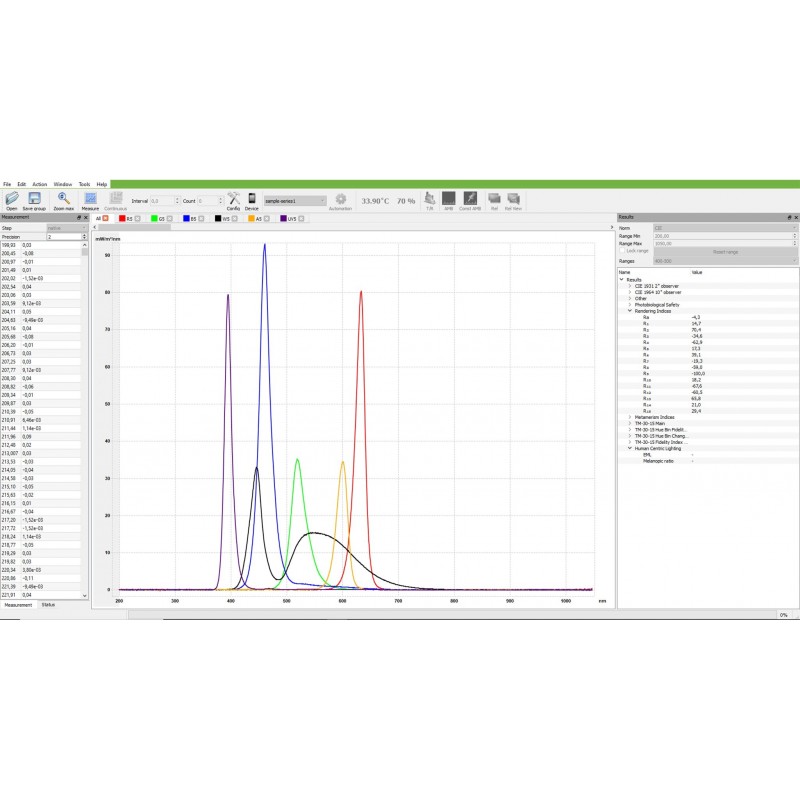Click the Device phone icon
This screenshot has width=800, height=800.
[x=252, y=199]
